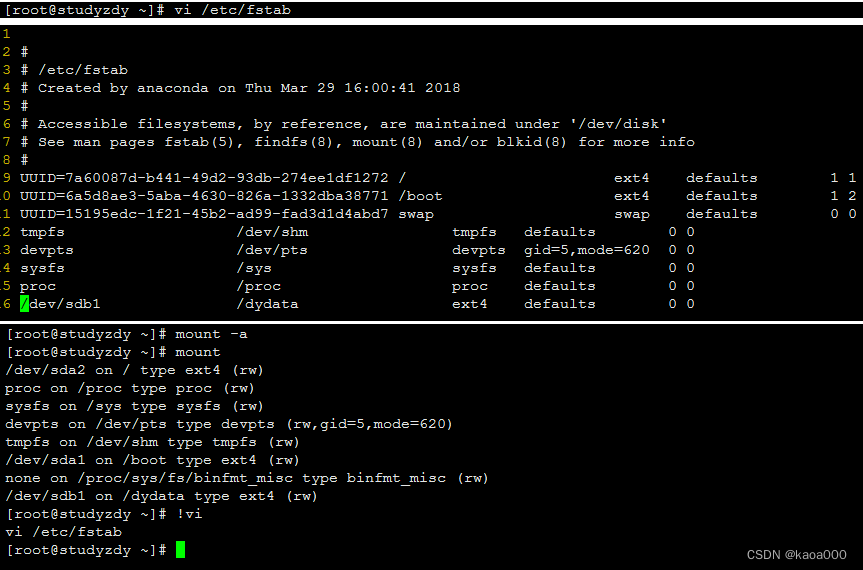Click the '/sys' mount point in fstab
The height and width of the screenshot is (570, 863).
254,268
